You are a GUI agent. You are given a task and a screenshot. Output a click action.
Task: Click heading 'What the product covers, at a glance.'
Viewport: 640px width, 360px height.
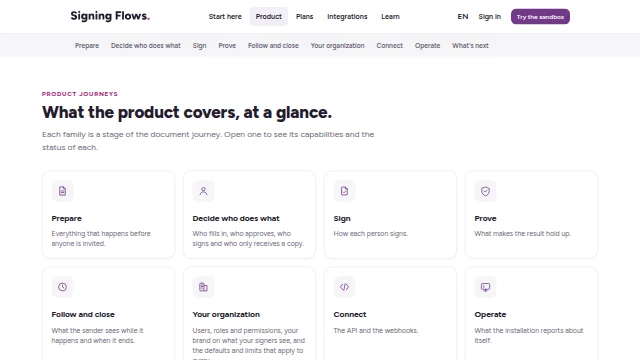(187, 112)
